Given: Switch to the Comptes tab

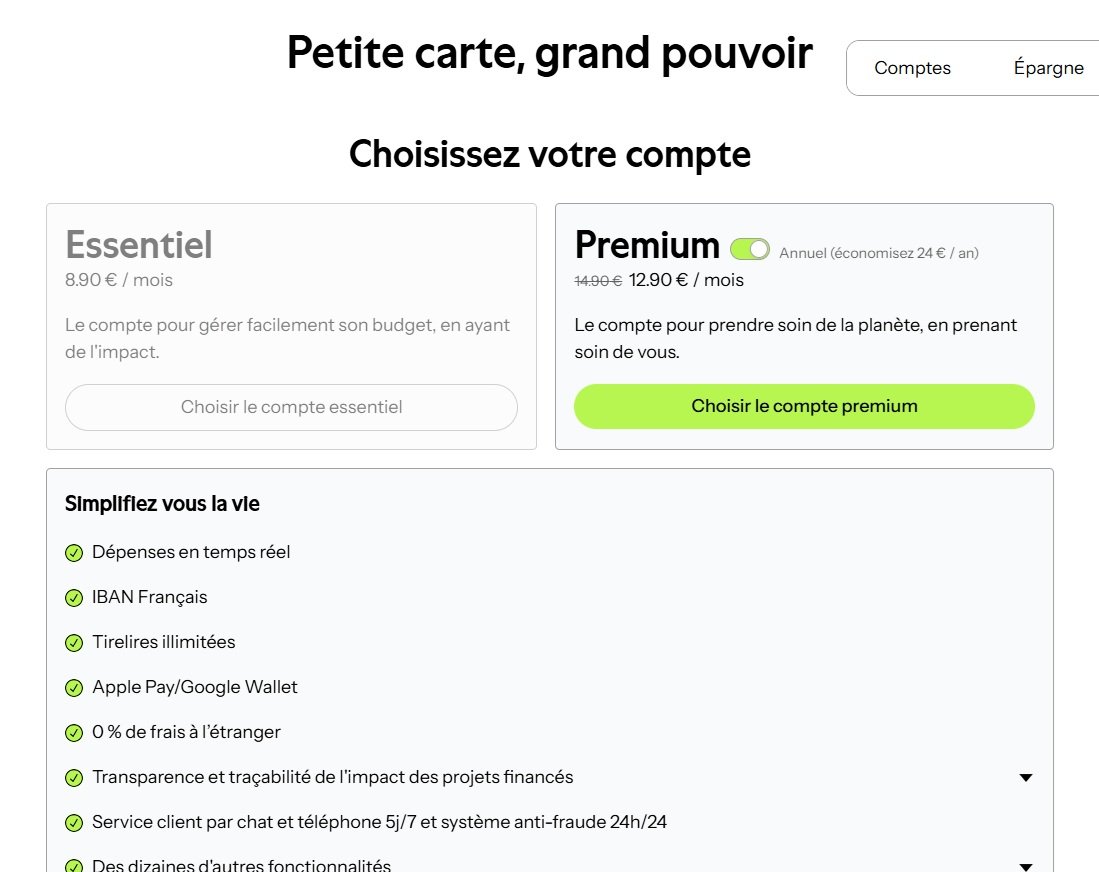Looking at the screenshot, I should [x=912, y=67].
